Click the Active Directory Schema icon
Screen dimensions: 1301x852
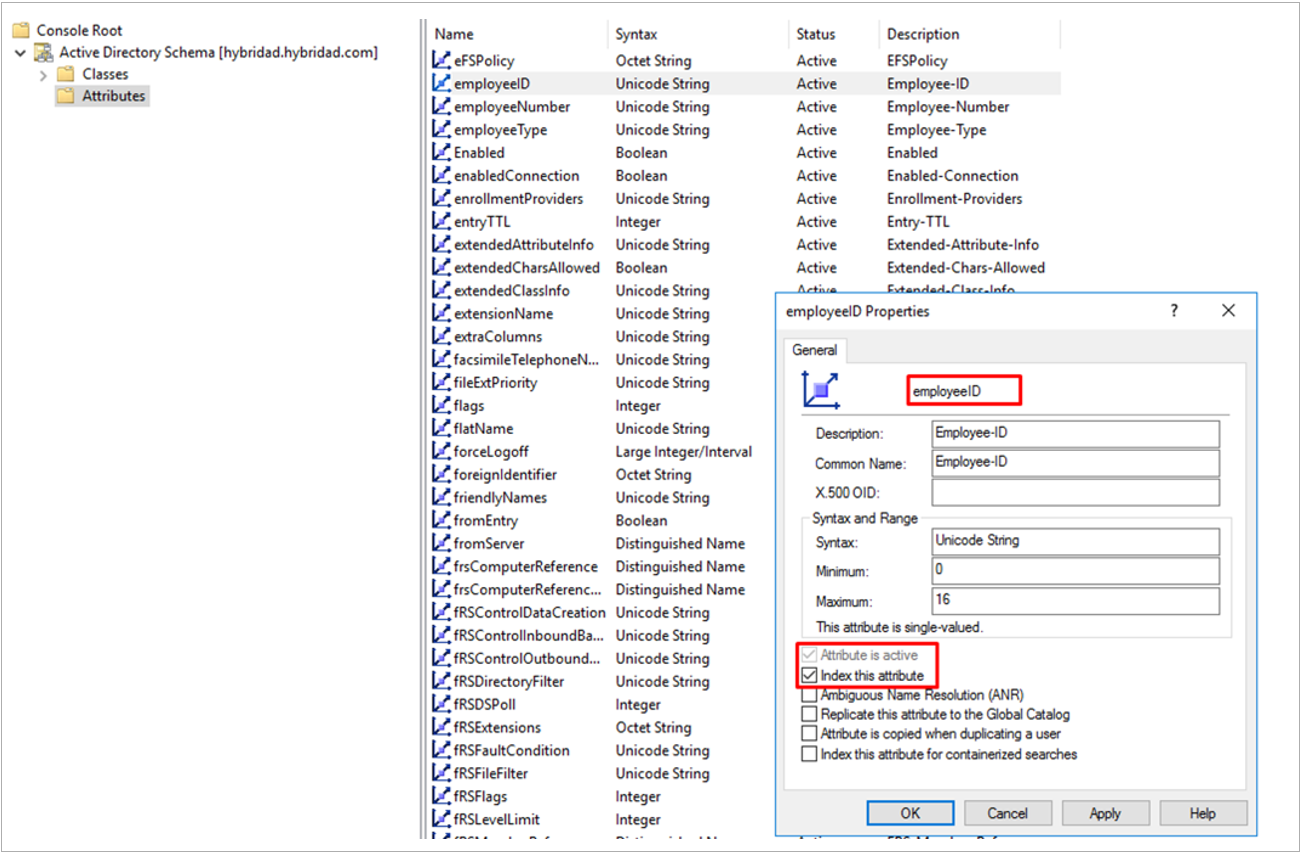43,52
